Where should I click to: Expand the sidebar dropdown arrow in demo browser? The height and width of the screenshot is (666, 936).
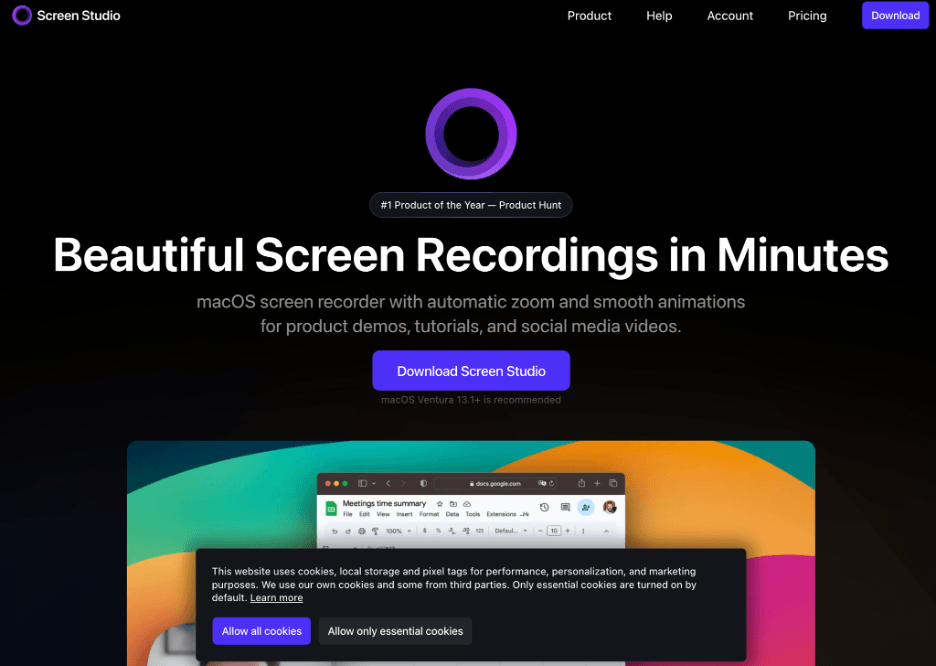pos(374,483)
